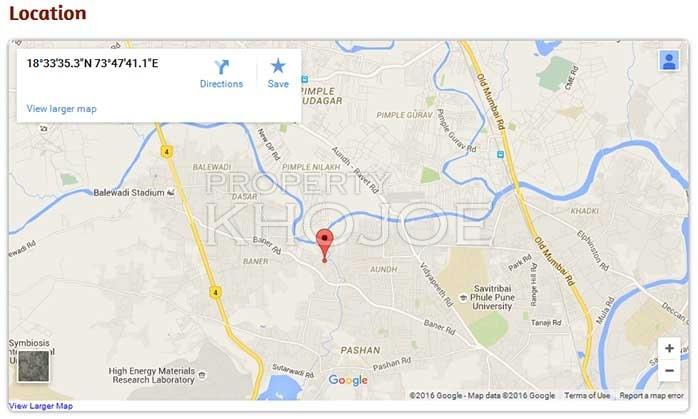This screenshot has height=419, width=698.
Task: Open the 'View Larger Map' link below map
Action: [x=41, y=406]
